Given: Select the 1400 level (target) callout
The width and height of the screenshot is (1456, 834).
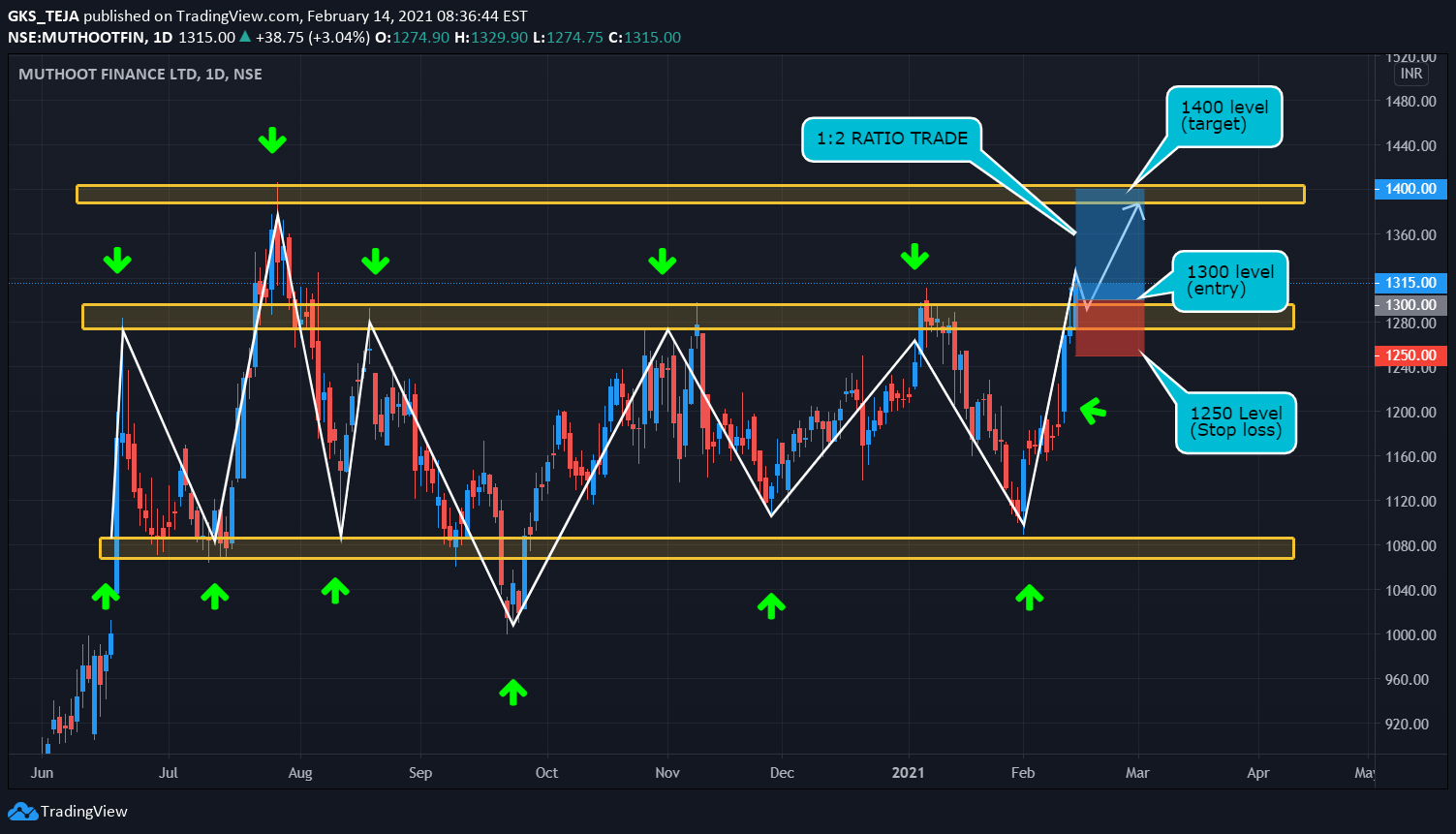Looking at the screenshot, I should [1224, 116].
